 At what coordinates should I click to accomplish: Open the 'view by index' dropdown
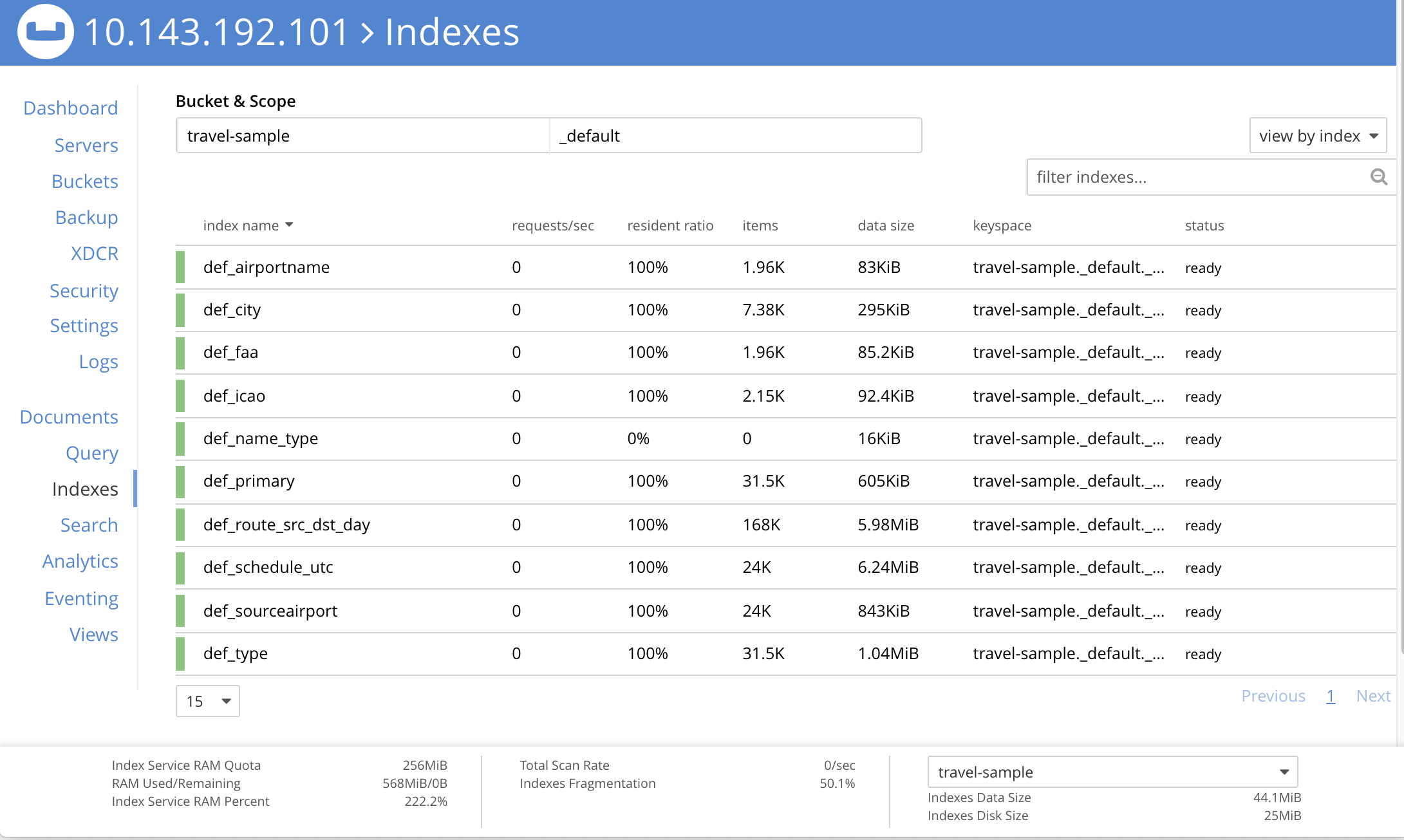[1318, 135]
